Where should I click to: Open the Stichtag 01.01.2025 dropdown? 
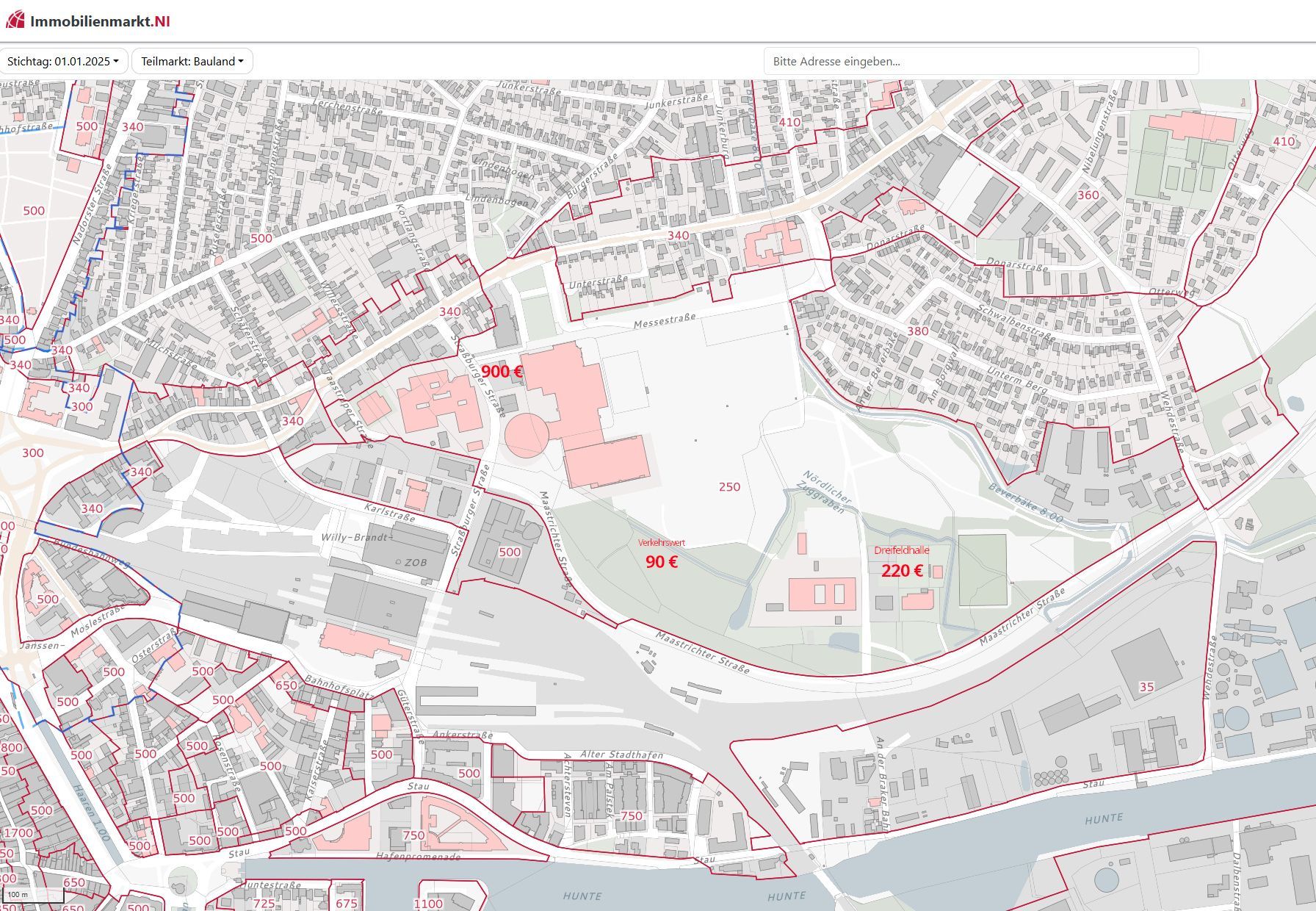tap(64, 62)
